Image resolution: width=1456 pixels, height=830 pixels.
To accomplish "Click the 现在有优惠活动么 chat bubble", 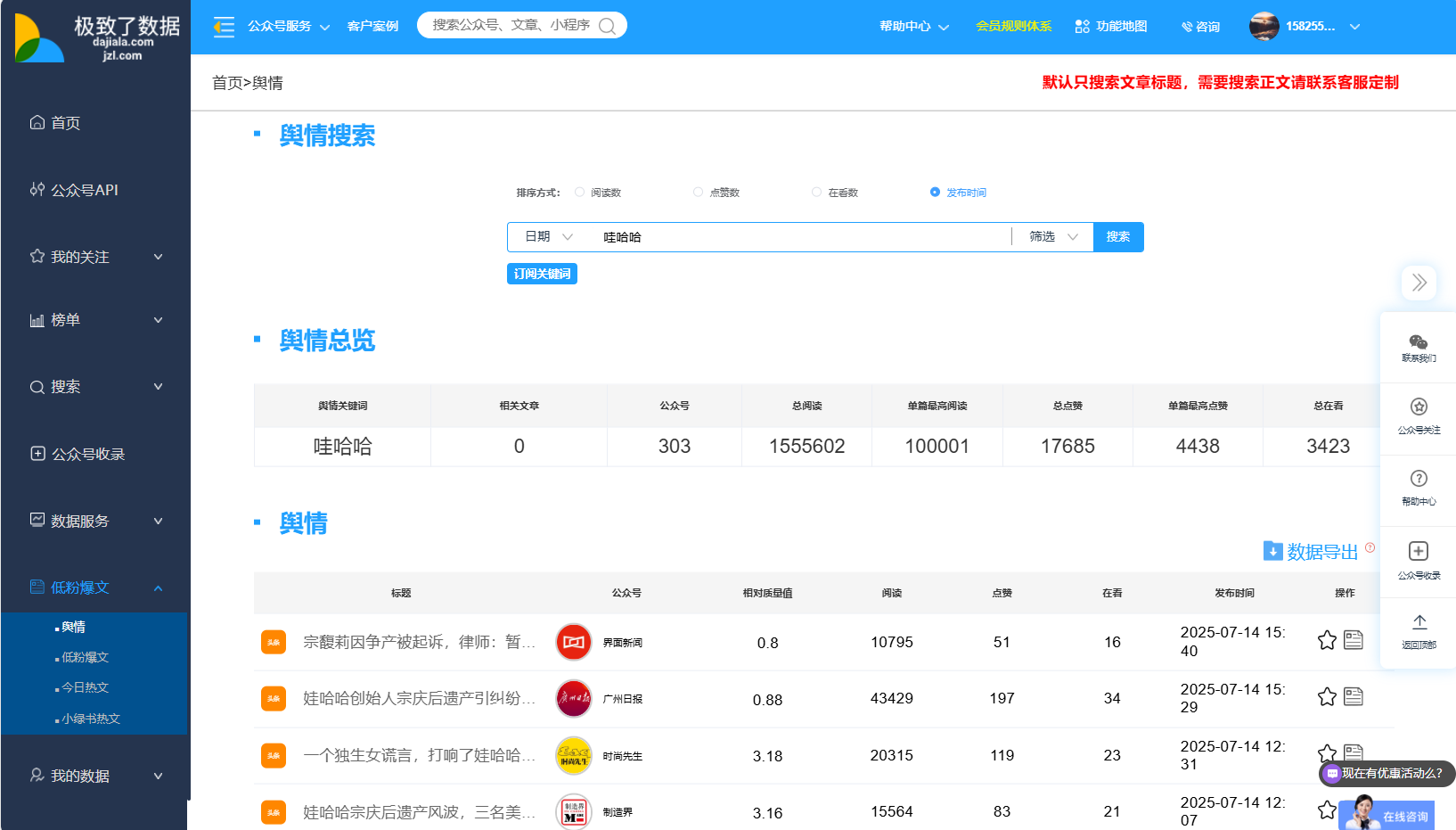I will tap(1387, 774).
